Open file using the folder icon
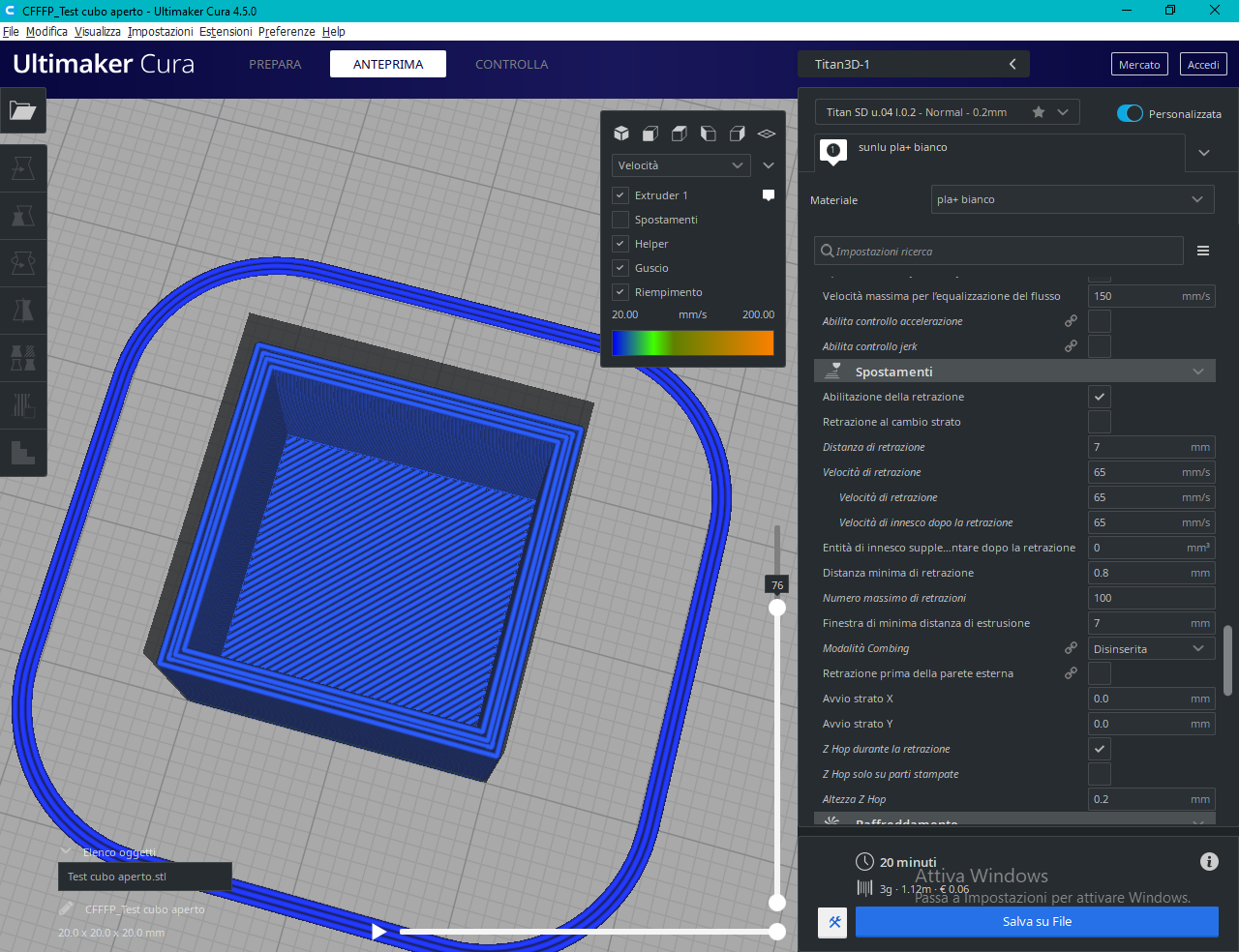Image resolution: width=1239 pixels, height=952 pixels. pos(22,110)
